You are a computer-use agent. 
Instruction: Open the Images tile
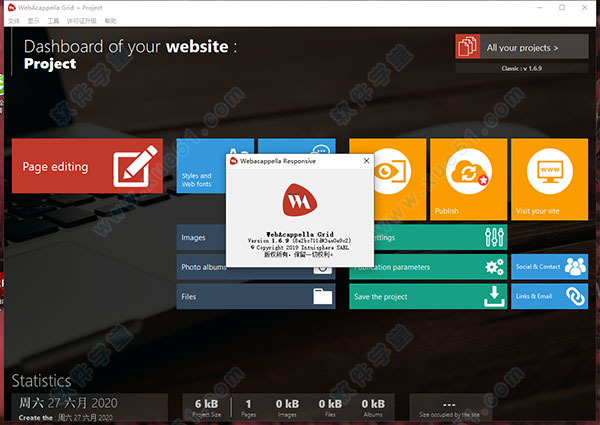(x=201, y=237)
